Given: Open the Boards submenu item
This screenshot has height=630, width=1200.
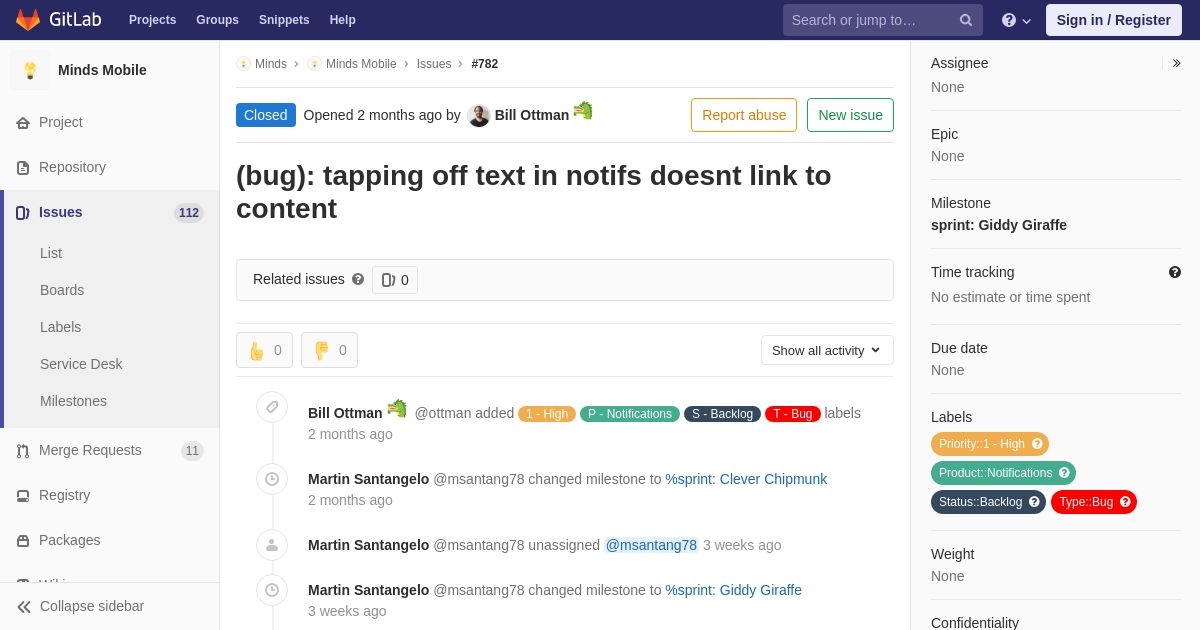Looking at the screenshot, I should tap(62, 290).
